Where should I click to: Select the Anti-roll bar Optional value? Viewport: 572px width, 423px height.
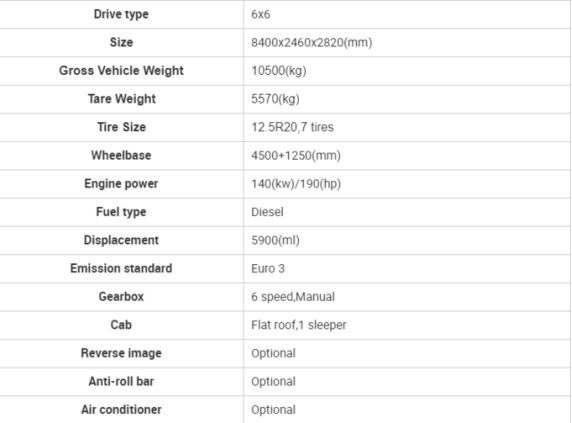pos(273,381)
